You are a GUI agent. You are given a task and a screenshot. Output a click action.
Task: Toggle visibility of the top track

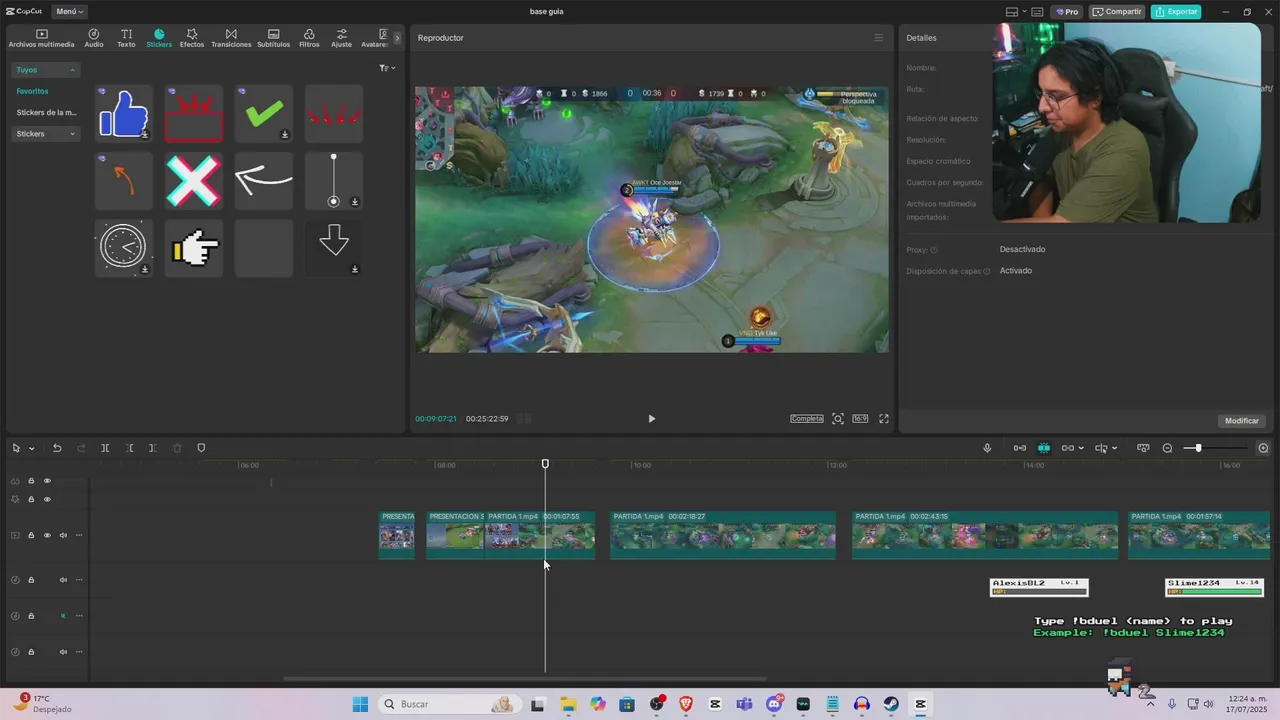pyautogui.click(x=47, y=481)
